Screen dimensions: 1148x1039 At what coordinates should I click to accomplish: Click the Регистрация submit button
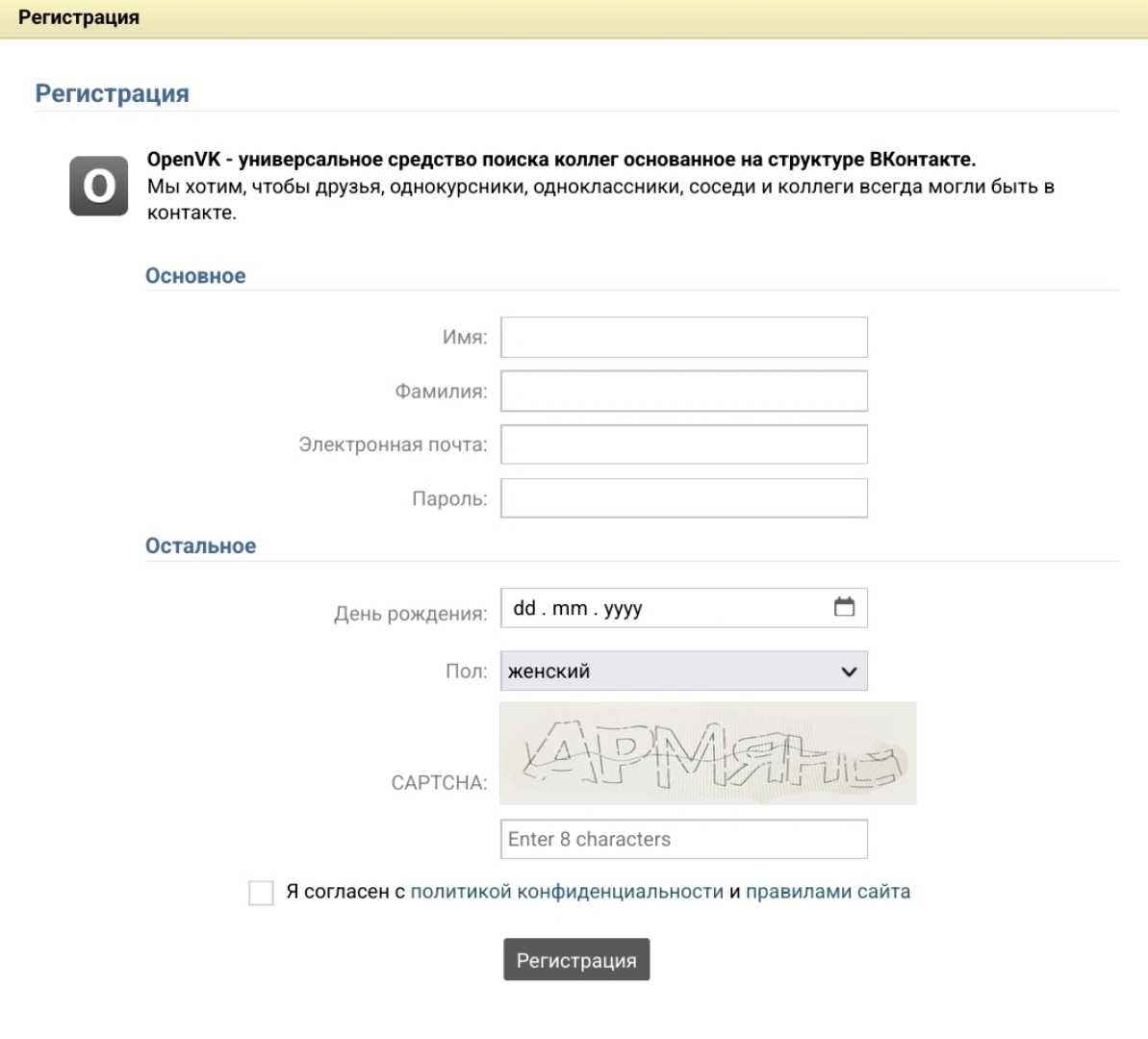(576, 960)
